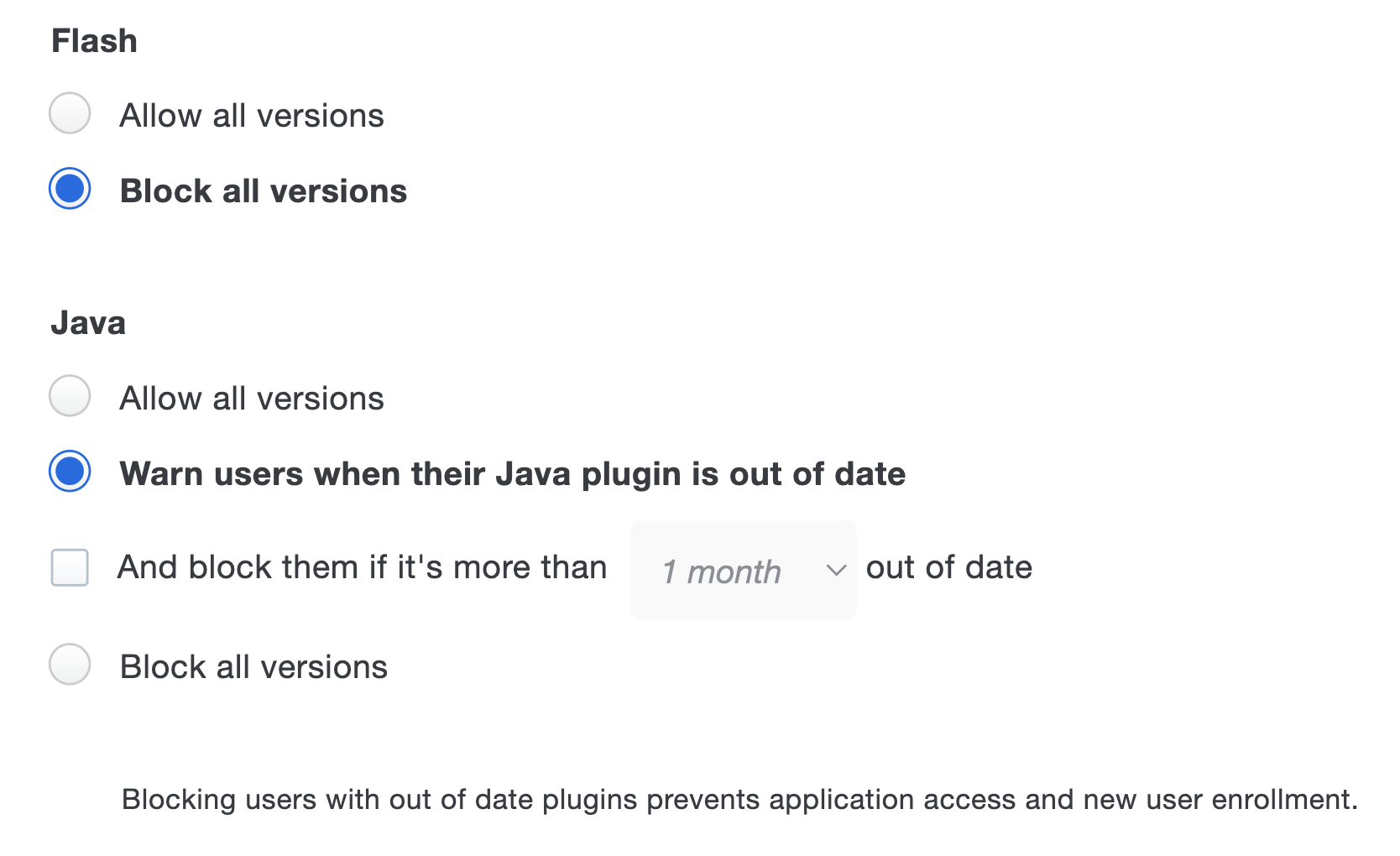The height and width of the screenshot is (856, 1400).
Task: Click the Java "Block all versions" label
Action: click(x=253, y=666)
